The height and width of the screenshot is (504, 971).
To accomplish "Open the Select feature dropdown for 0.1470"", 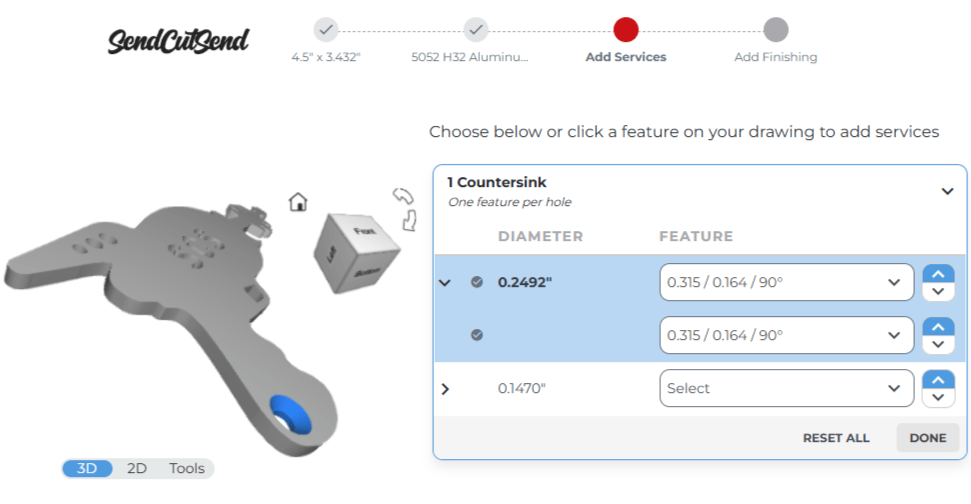I will (786, 388).
